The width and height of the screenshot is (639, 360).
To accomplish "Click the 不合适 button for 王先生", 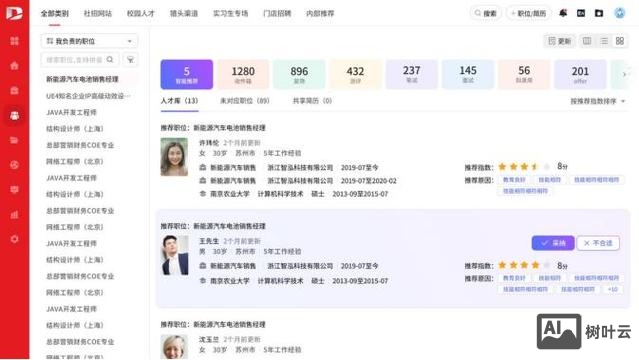I will coord(598,243).
